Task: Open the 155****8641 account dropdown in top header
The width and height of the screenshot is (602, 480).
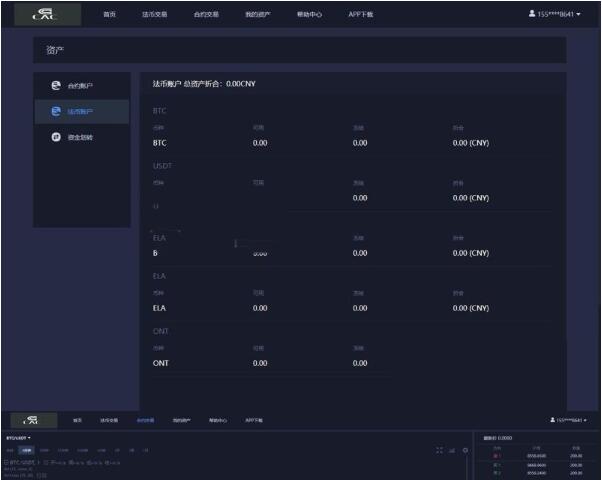Action: [x=558, y=14]
